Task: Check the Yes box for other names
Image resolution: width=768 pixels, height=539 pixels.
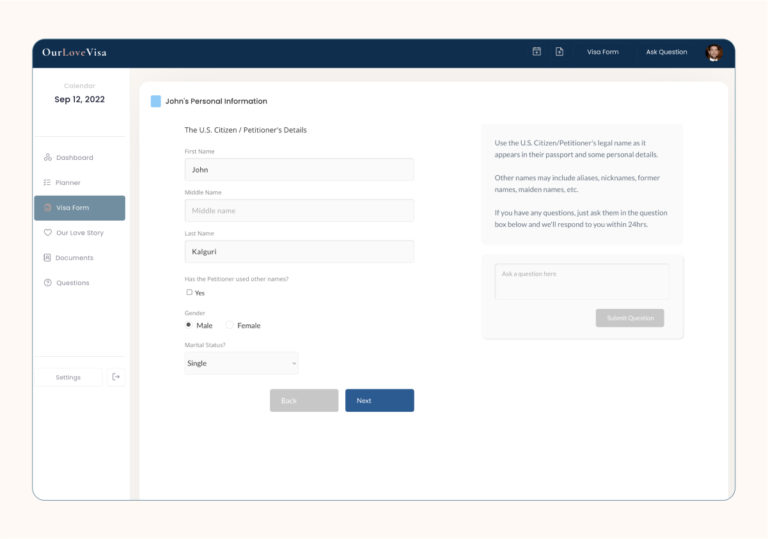Action: click(x=190, y=293)
